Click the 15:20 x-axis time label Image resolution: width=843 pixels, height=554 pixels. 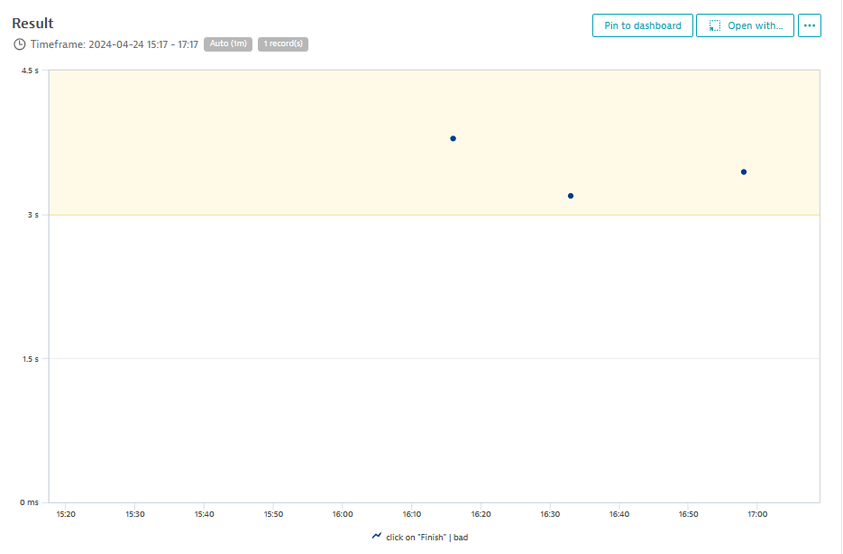coord(65,514)
